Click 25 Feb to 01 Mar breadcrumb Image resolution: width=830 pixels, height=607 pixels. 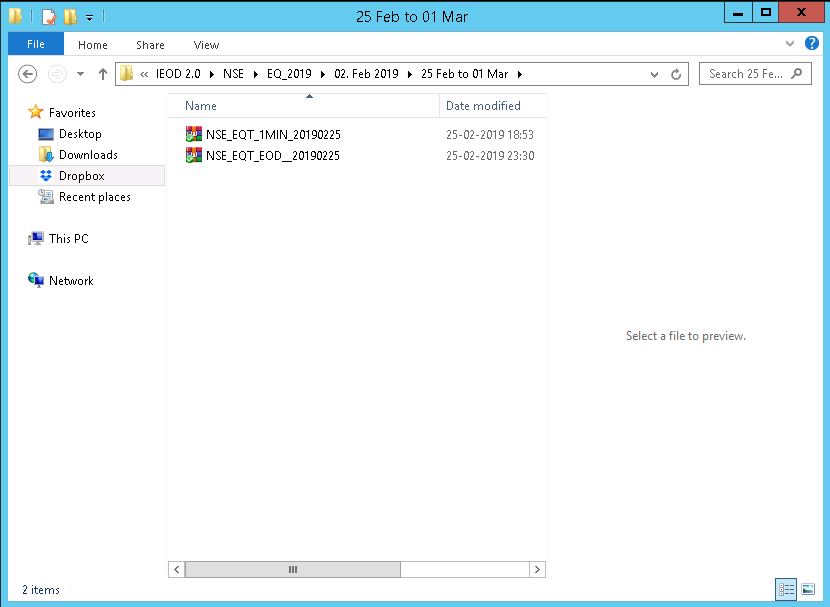coord(465,74)
